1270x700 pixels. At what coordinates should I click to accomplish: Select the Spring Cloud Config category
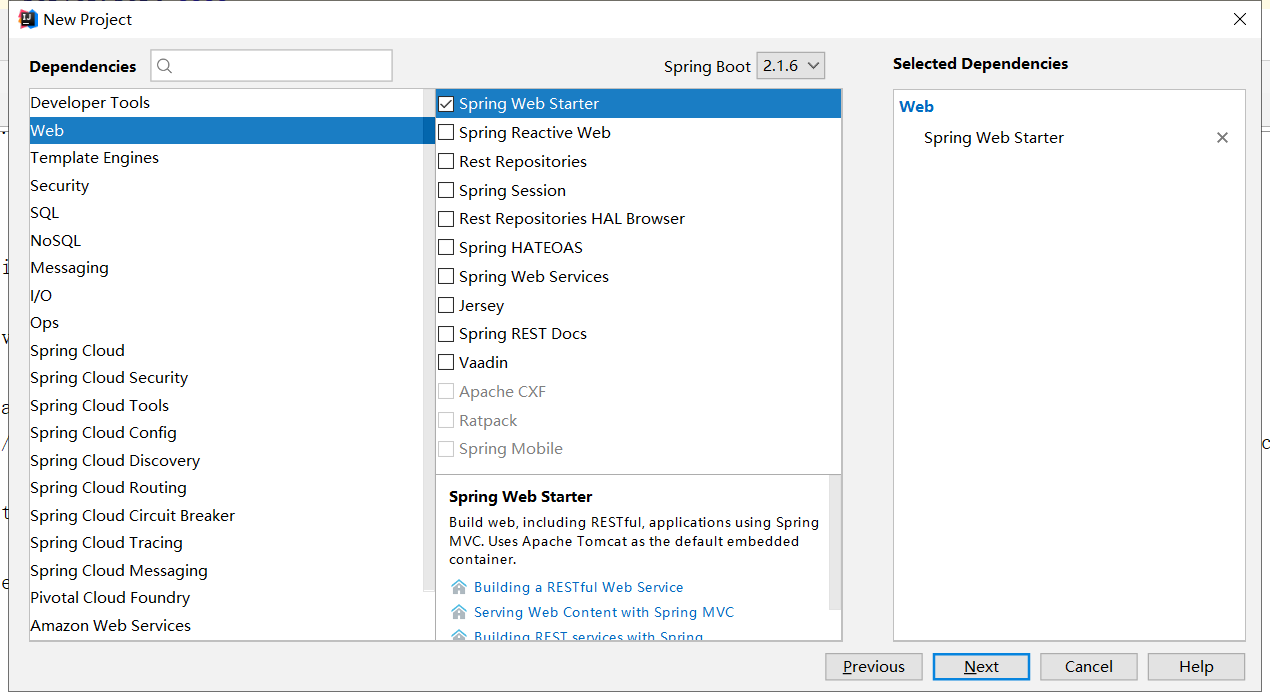[x=103, y=432]
